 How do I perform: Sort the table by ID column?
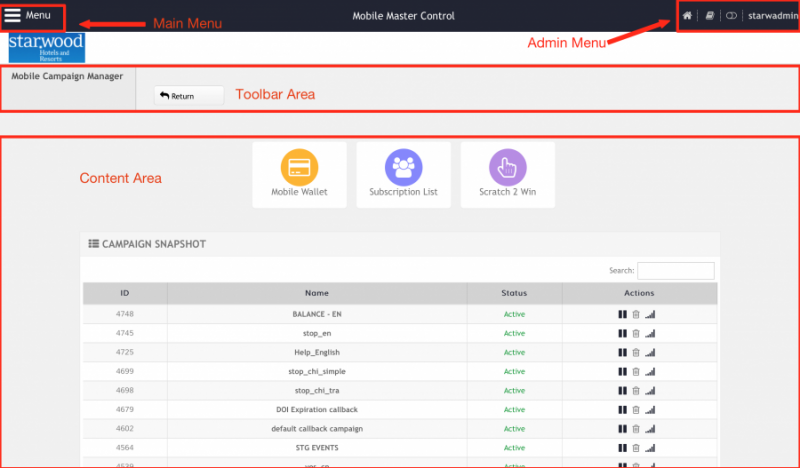tap(125, 293)
